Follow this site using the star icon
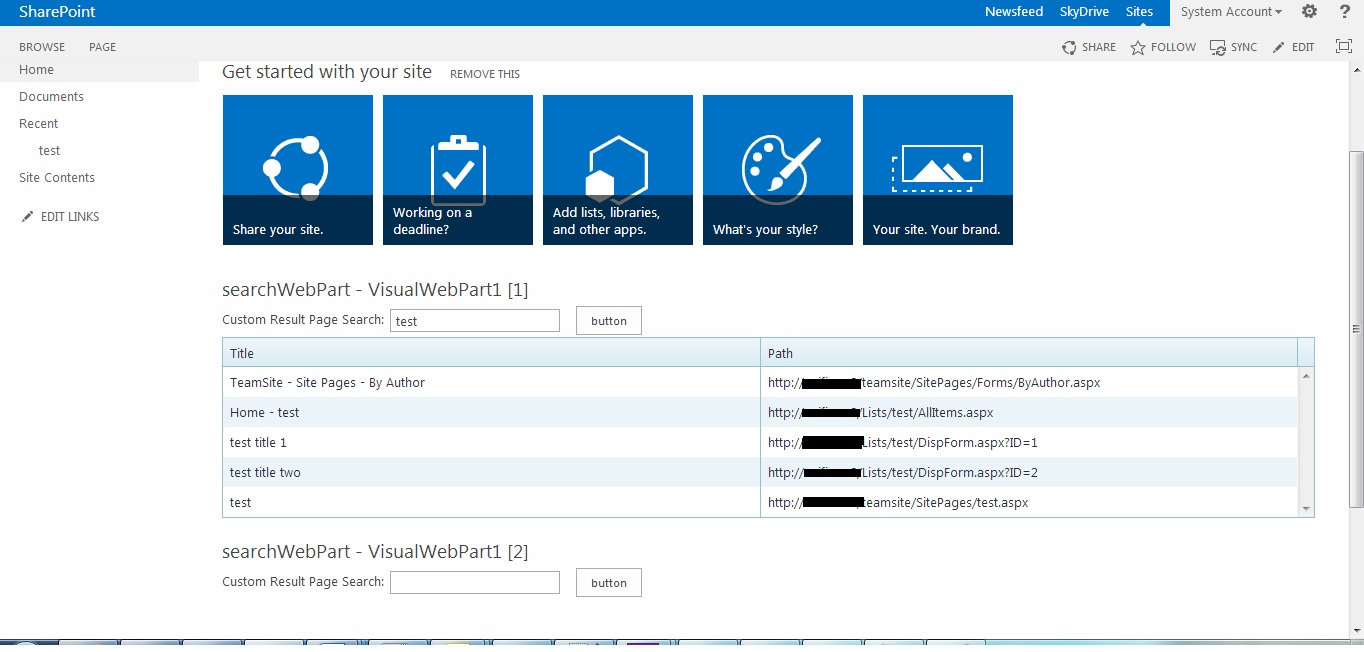The image size is (1364, 652). [1163, 47]
